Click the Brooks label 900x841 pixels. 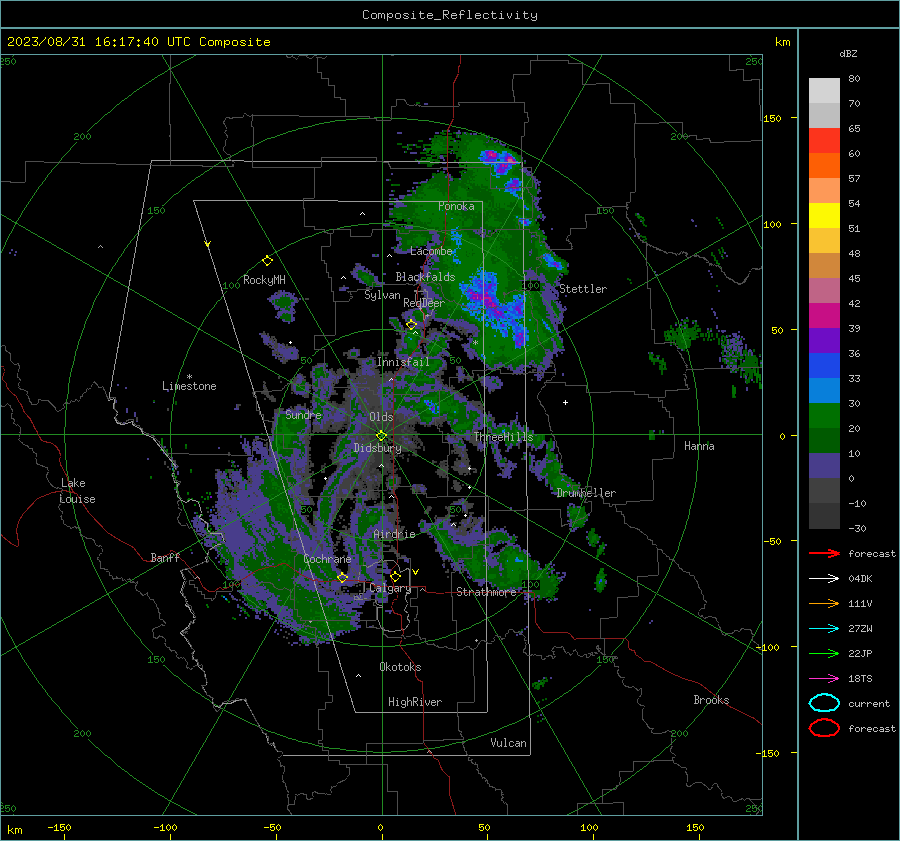coord(711,700)
